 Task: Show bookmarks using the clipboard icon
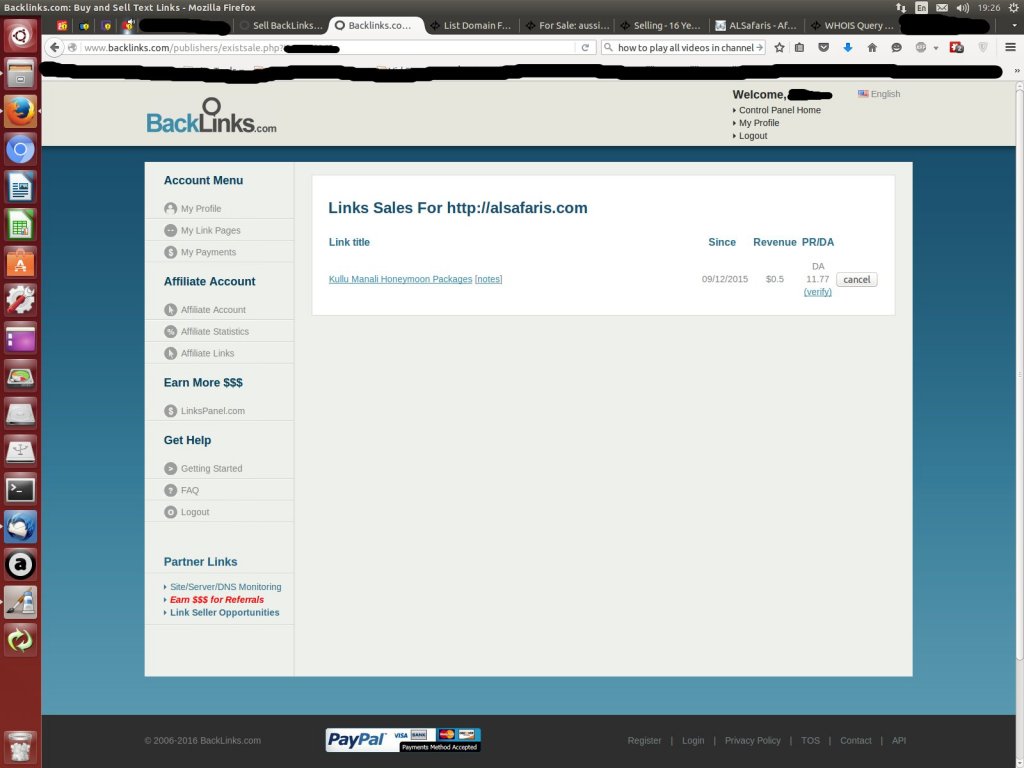799,48
